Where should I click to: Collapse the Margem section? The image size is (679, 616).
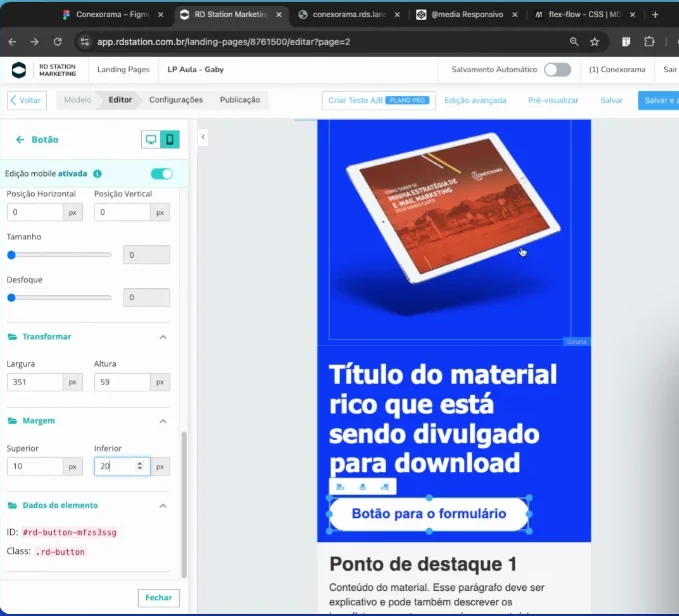point(163,421)
